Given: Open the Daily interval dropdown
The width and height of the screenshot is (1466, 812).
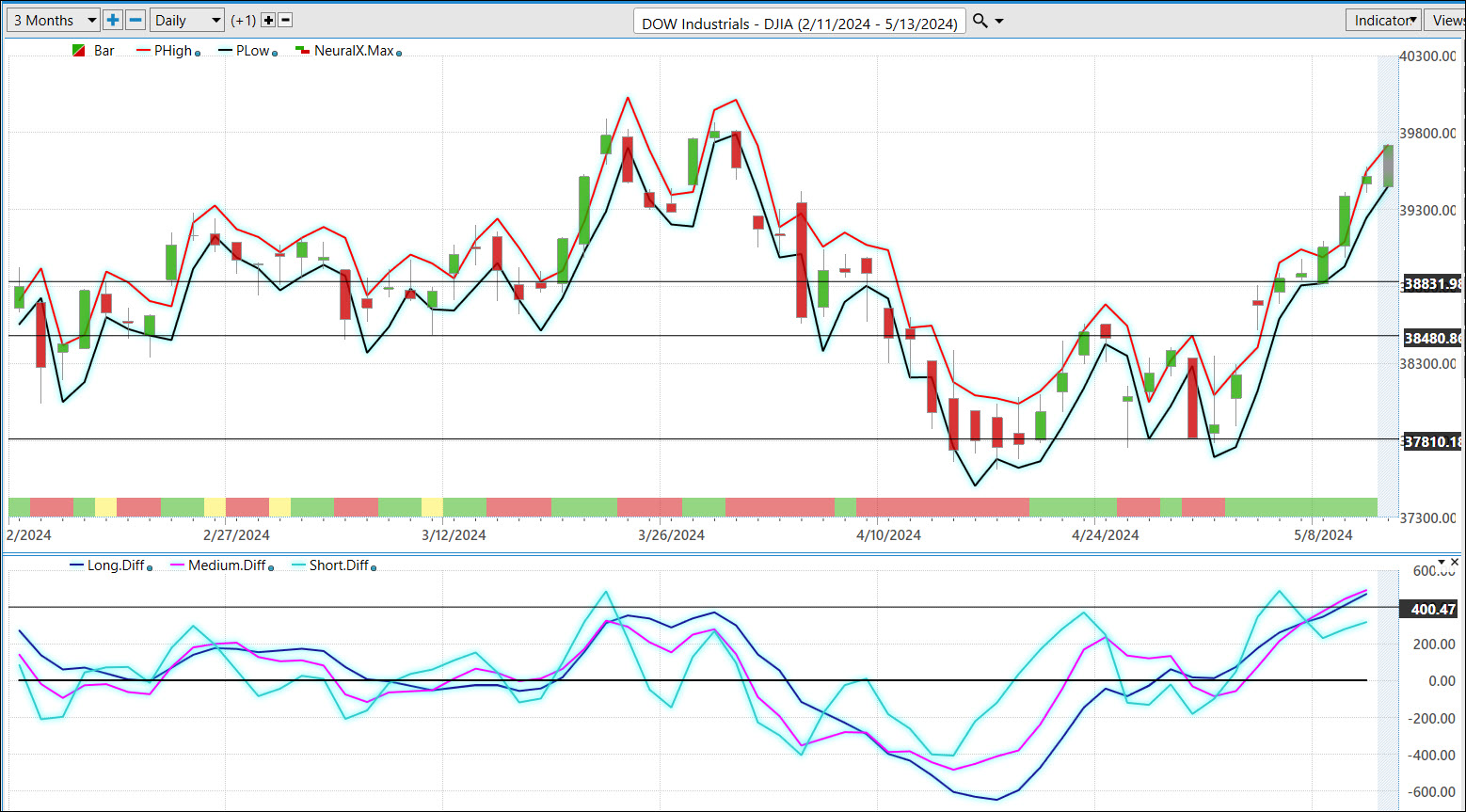Looking at the screenshot, I should coord(187,20).
